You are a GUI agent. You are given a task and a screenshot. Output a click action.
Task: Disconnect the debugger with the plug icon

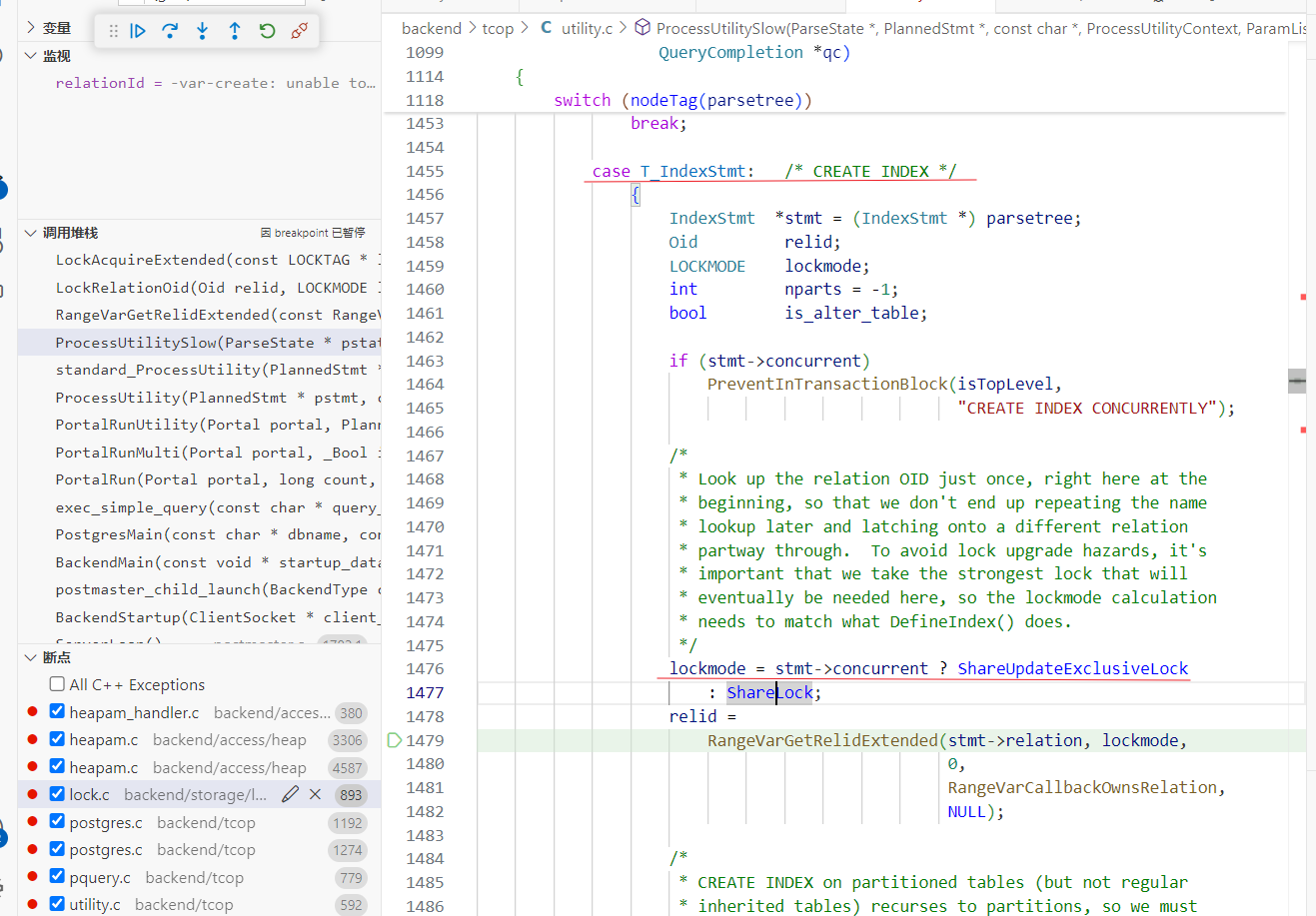(299, 31)
